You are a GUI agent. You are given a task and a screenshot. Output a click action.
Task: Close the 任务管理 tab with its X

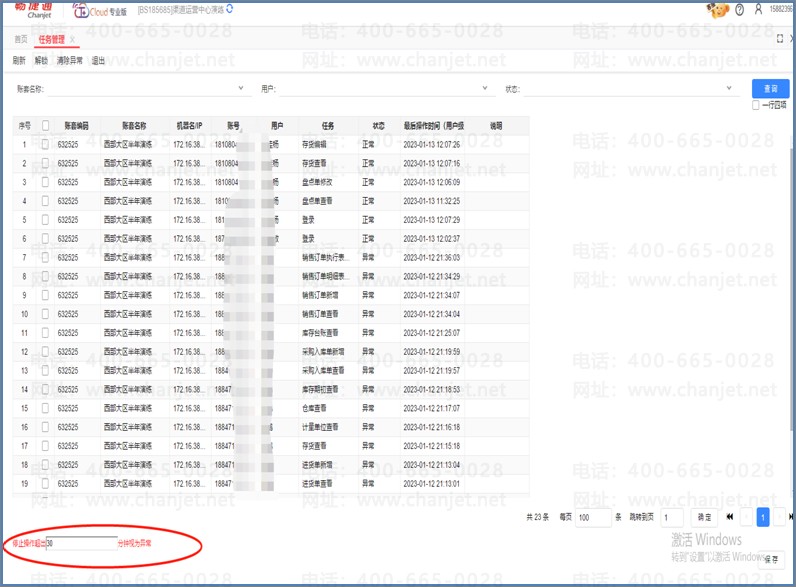point(73,39)
